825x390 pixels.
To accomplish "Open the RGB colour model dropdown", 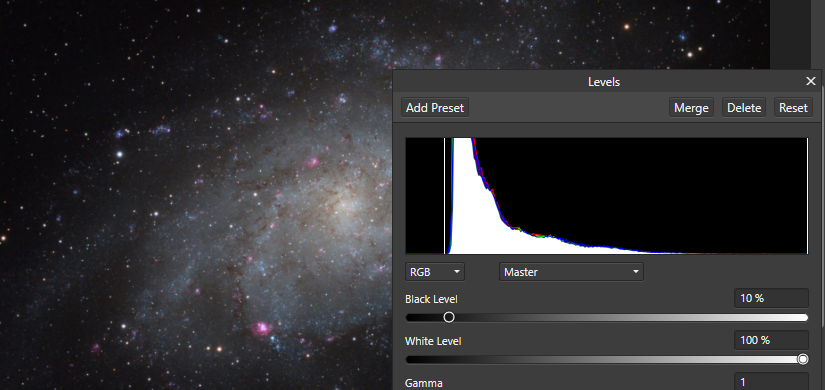I will [x=435, y=272].
